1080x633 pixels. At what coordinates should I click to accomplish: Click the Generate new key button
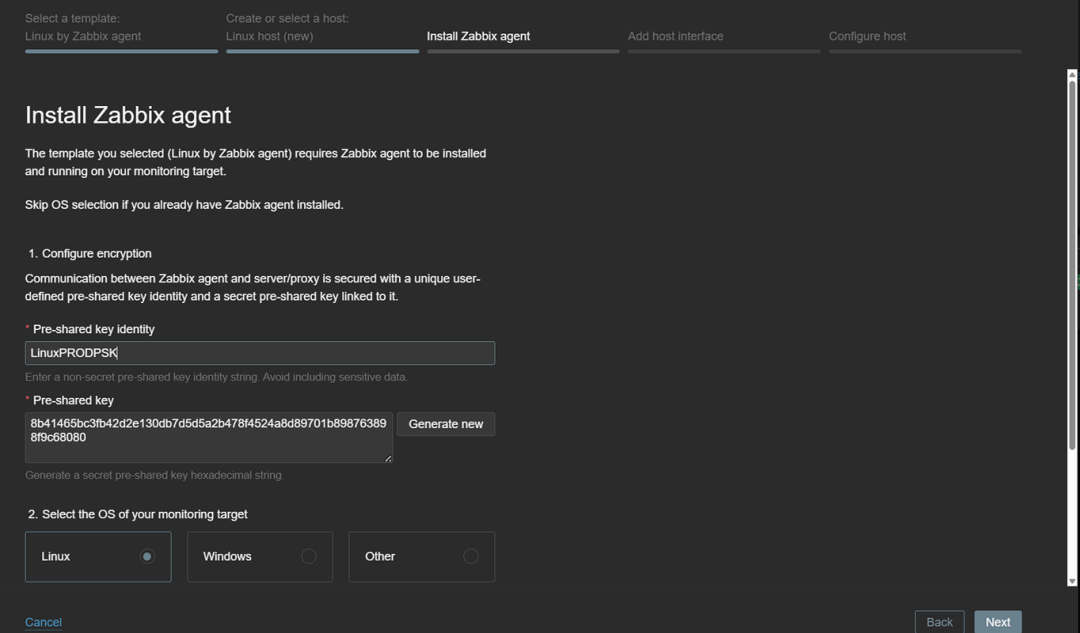tap(446, 424)
